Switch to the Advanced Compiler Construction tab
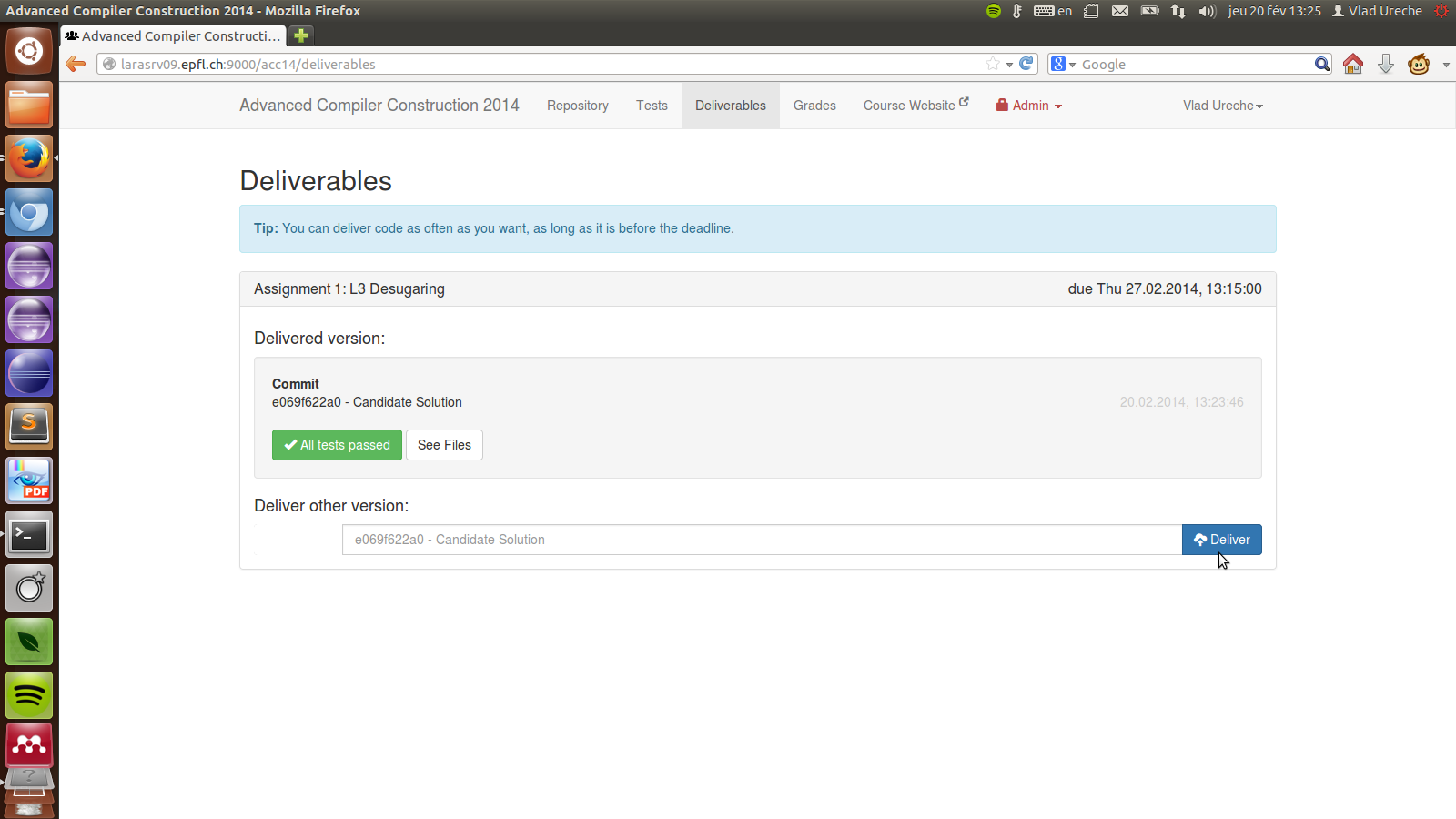1456x819 pixels. pyautogui.click(x=173, y=35)
